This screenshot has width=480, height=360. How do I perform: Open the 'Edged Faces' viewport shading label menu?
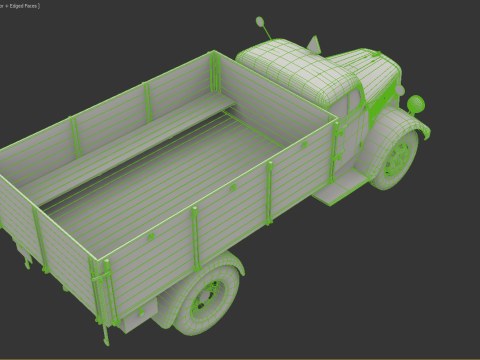point(19,6)
